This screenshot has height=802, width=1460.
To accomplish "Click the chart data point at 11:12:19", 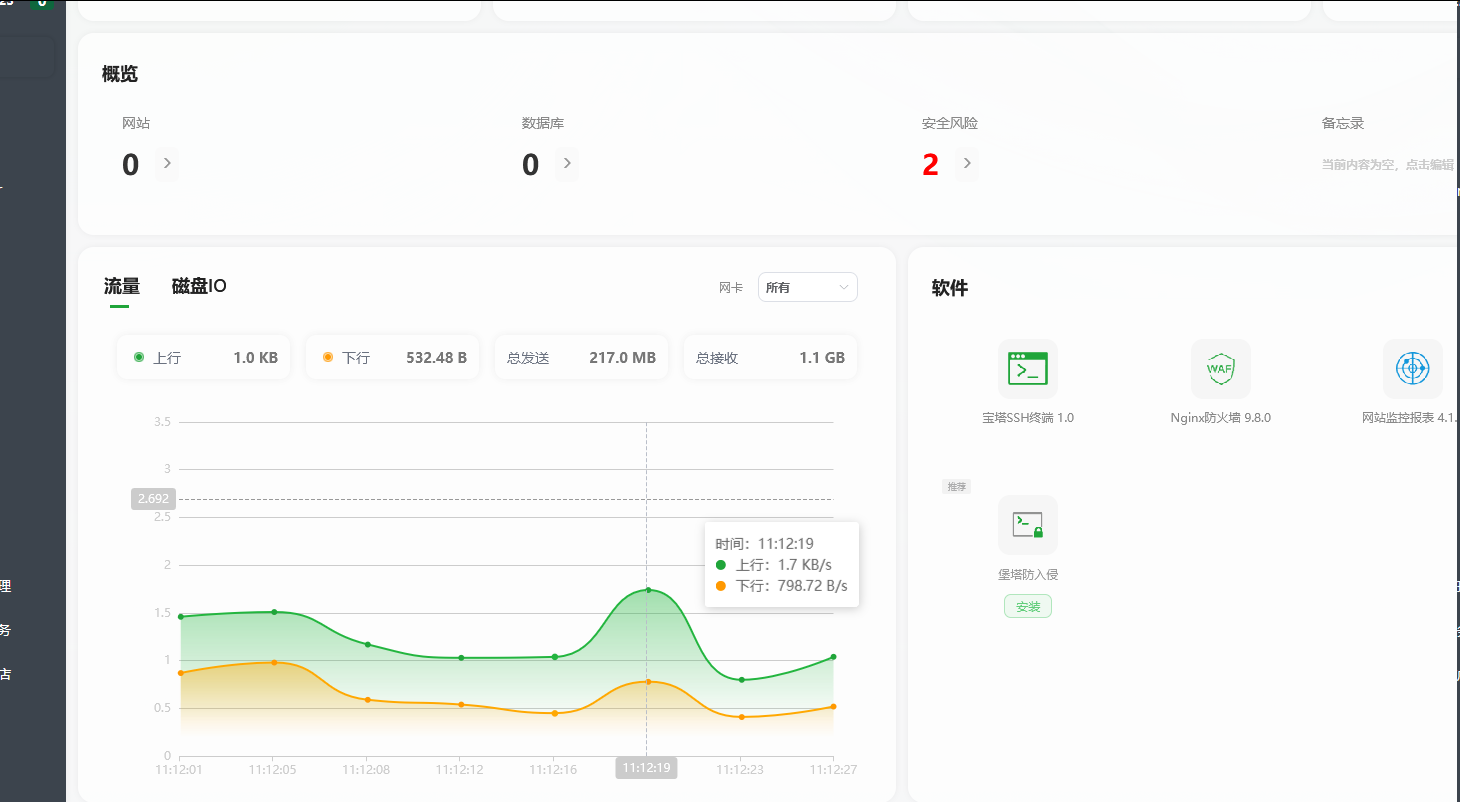I will (646, 589).
